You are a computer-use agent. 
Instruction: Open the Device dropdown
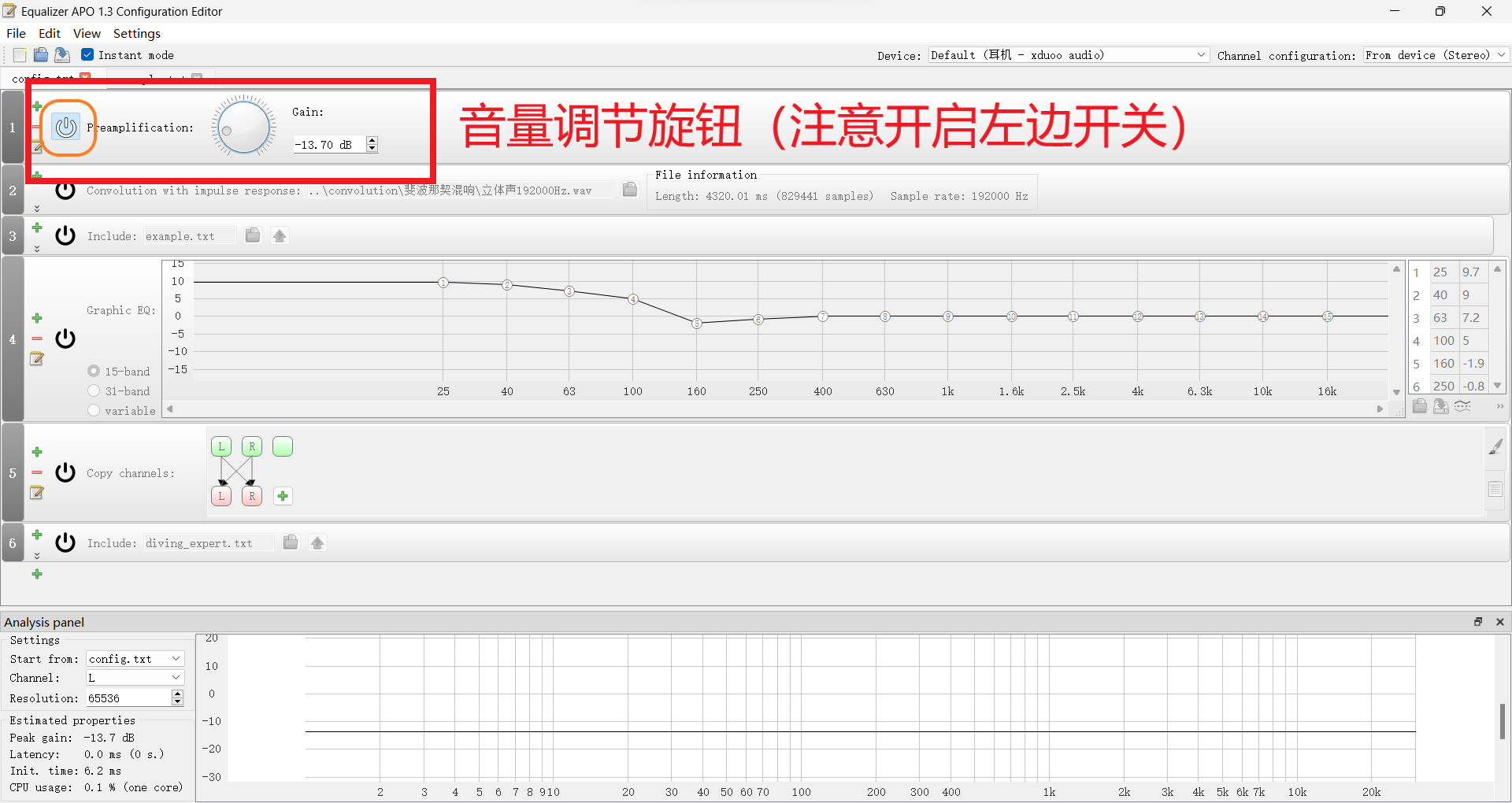(1200, 54)
